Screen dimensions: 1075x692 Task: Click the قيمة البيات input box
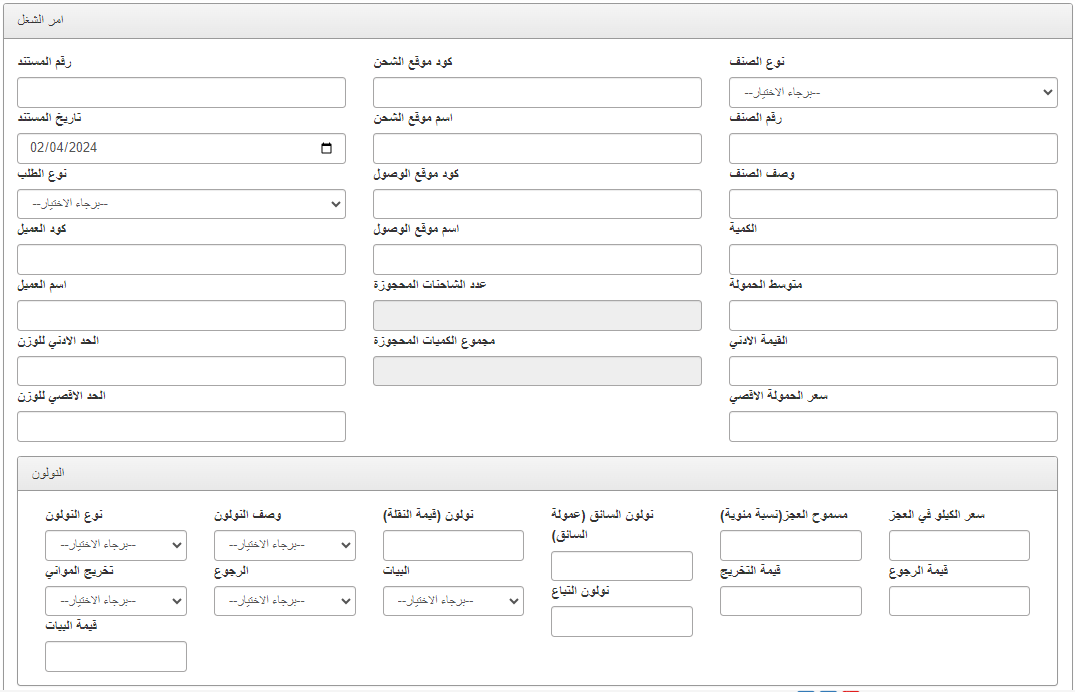tap(115, 656)
